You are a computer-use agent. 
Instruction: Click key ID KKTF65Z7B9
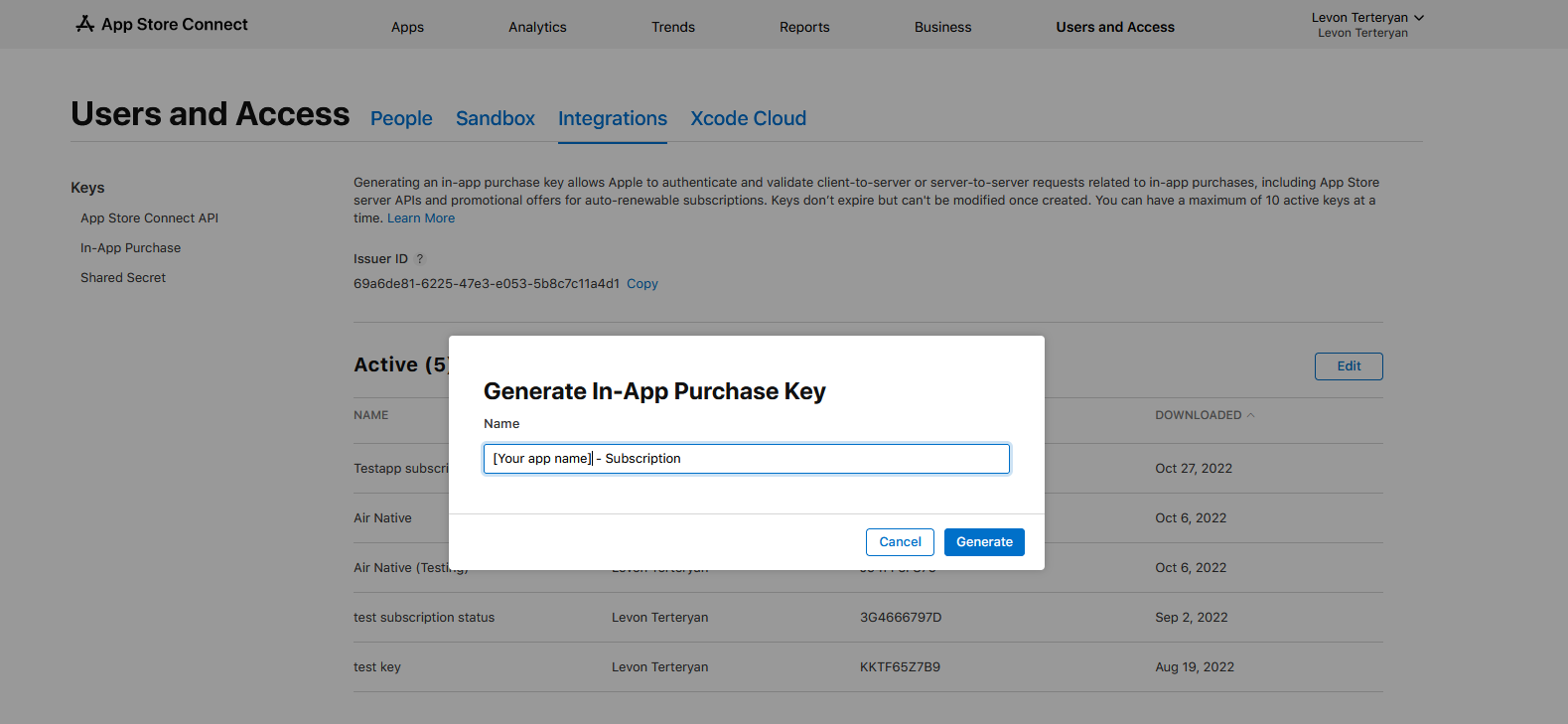click(900, 667)
